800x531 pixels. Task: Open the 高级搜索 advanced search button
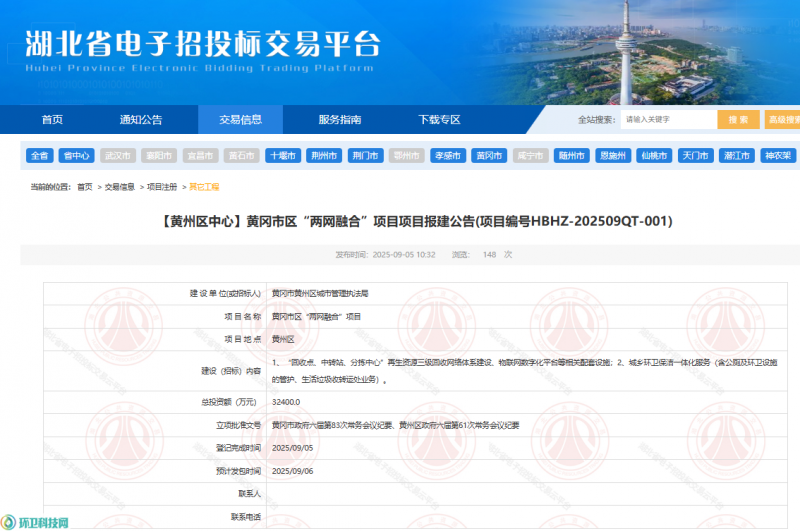(x=782, y=119)
